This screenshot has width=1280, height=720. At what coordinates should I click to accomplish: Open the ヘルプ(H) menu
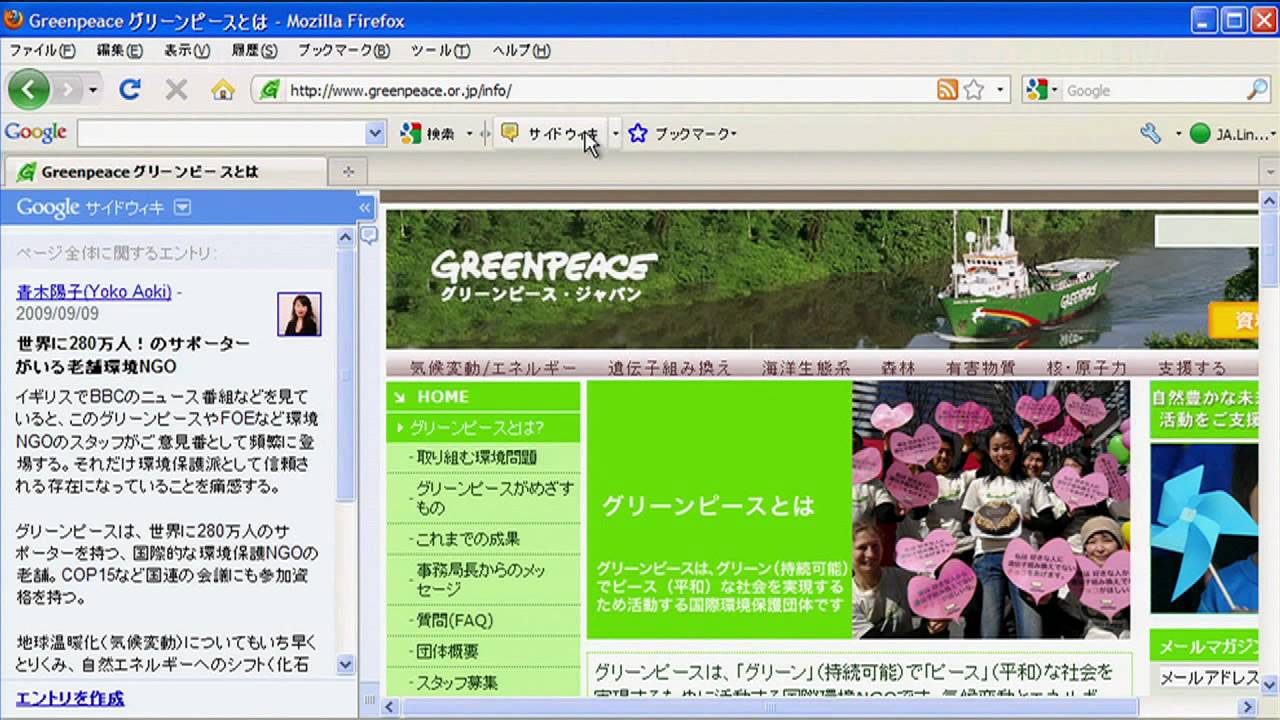point(521,51)
